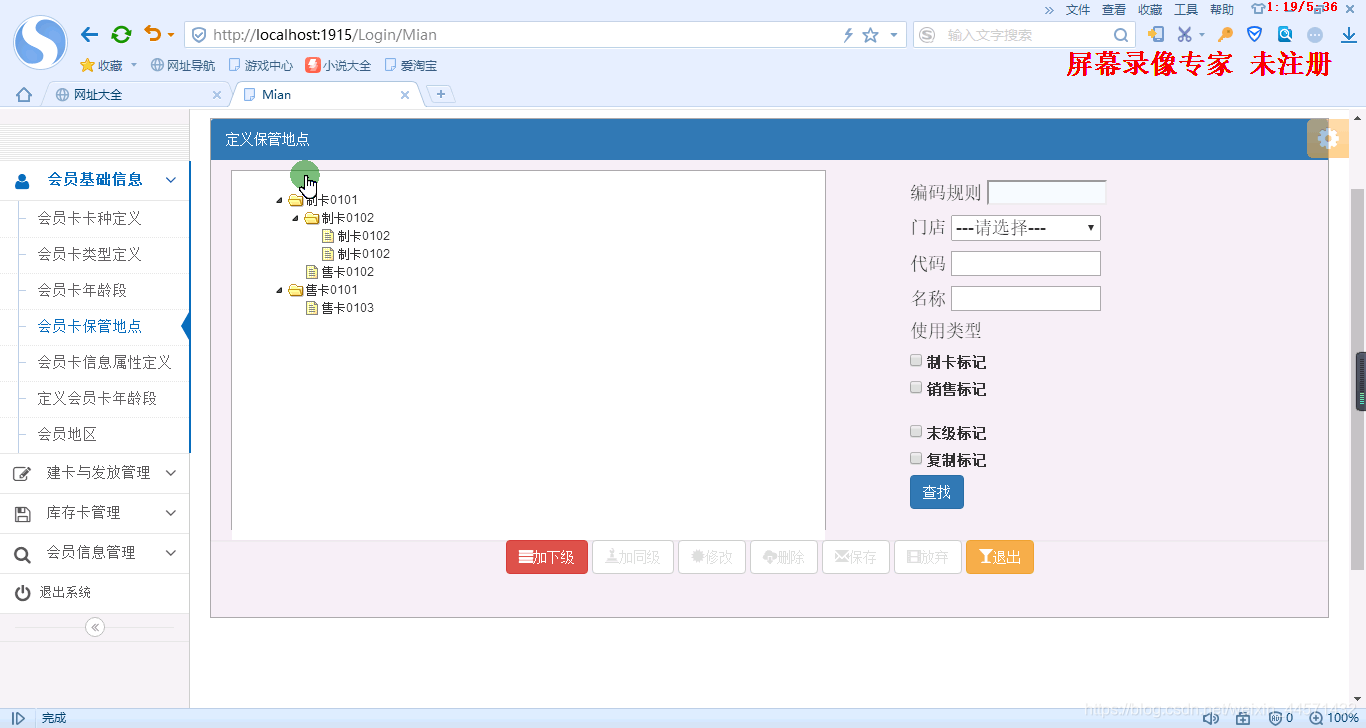Click the page vertical scrollbar

point(1358,380)
